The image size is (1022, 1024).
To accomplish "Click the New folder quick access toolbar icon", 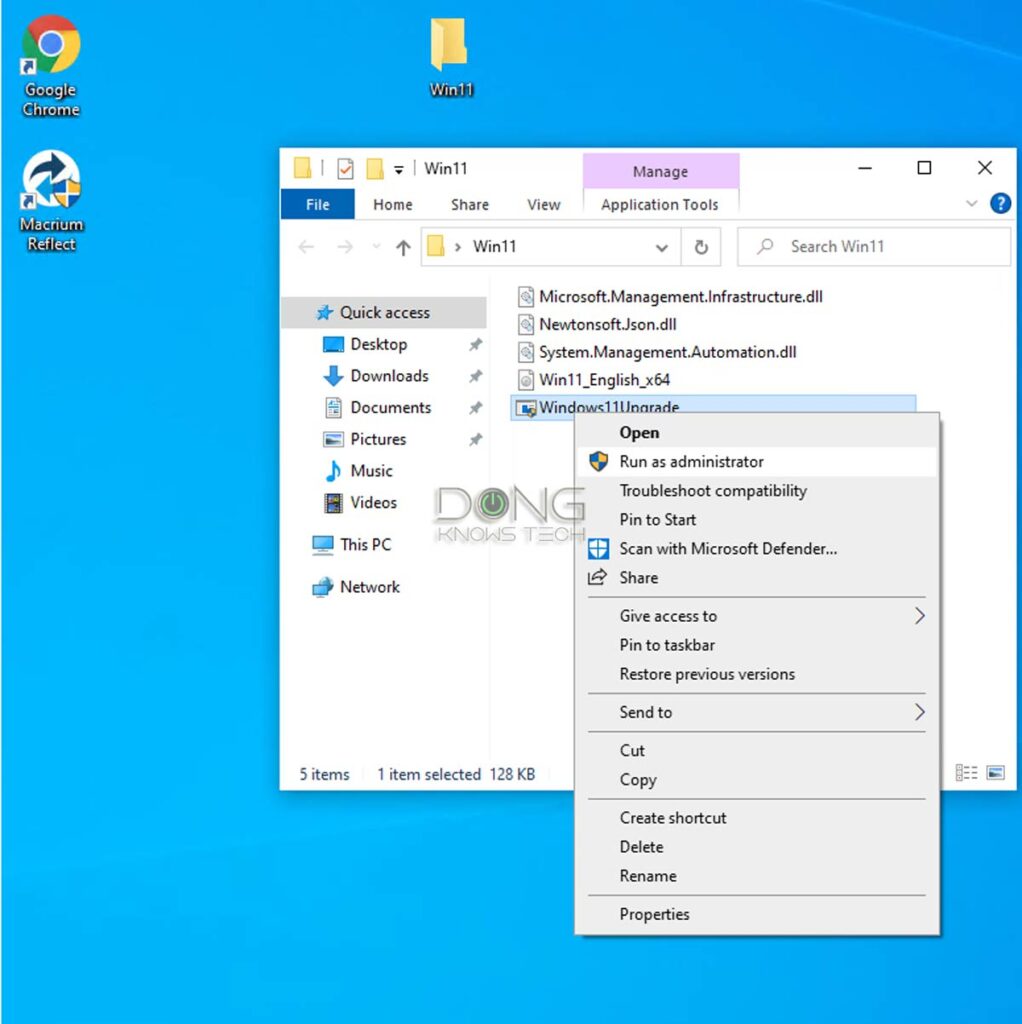I will pos(375,168).
